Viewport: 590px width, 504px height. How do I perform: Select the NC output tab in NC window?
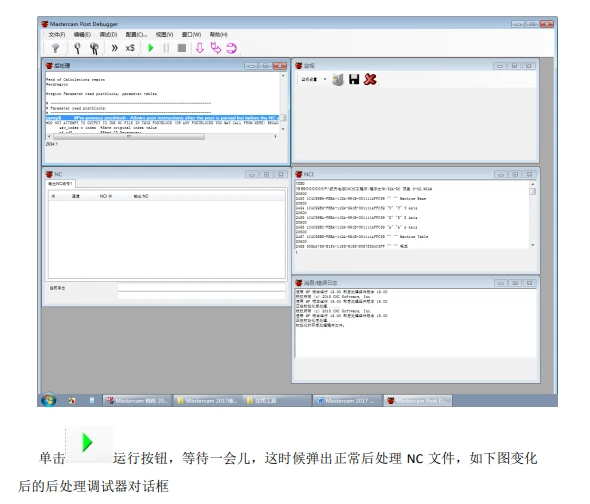[60, 184]
